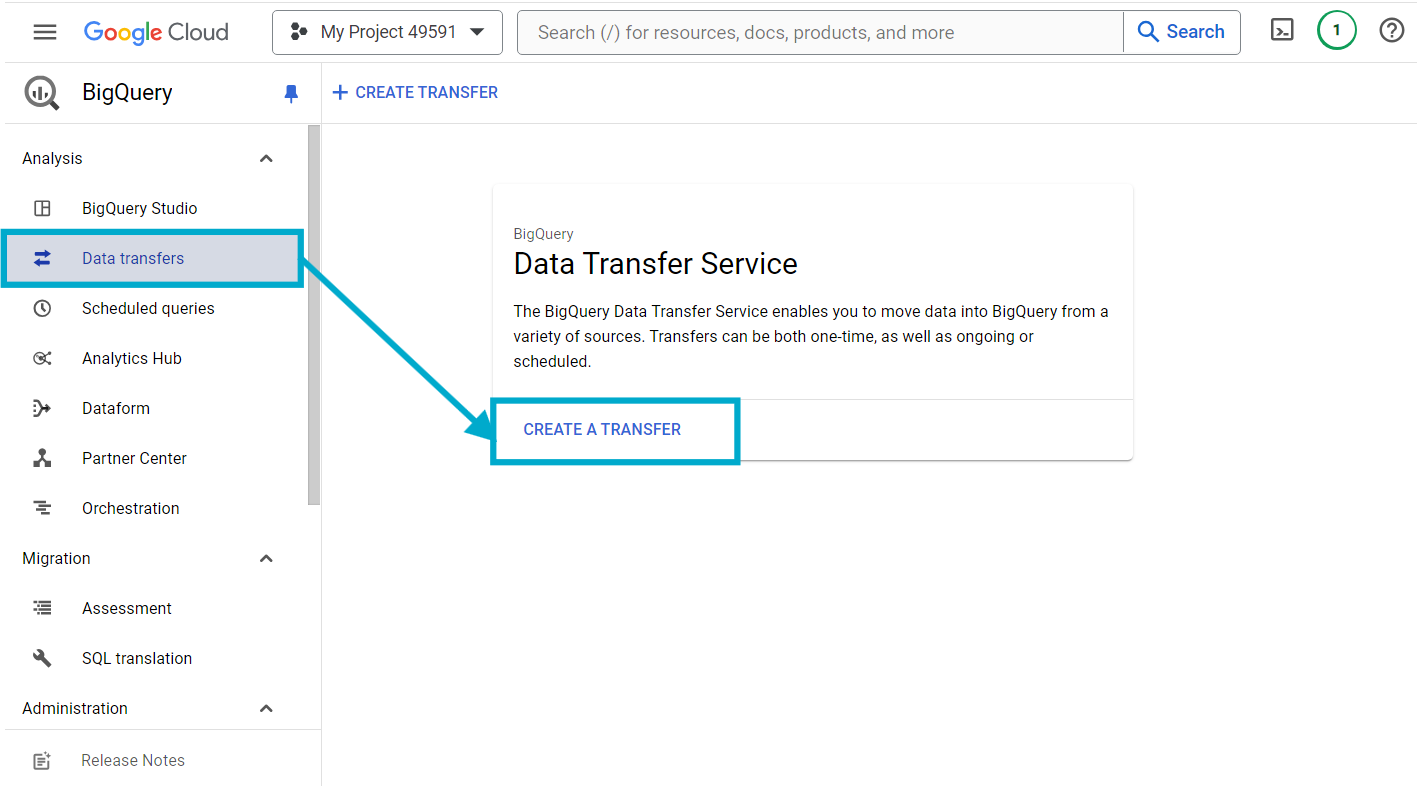Toggle the BigQuery pin icon
The image size is (1417, 786).
tap(291, 93)
